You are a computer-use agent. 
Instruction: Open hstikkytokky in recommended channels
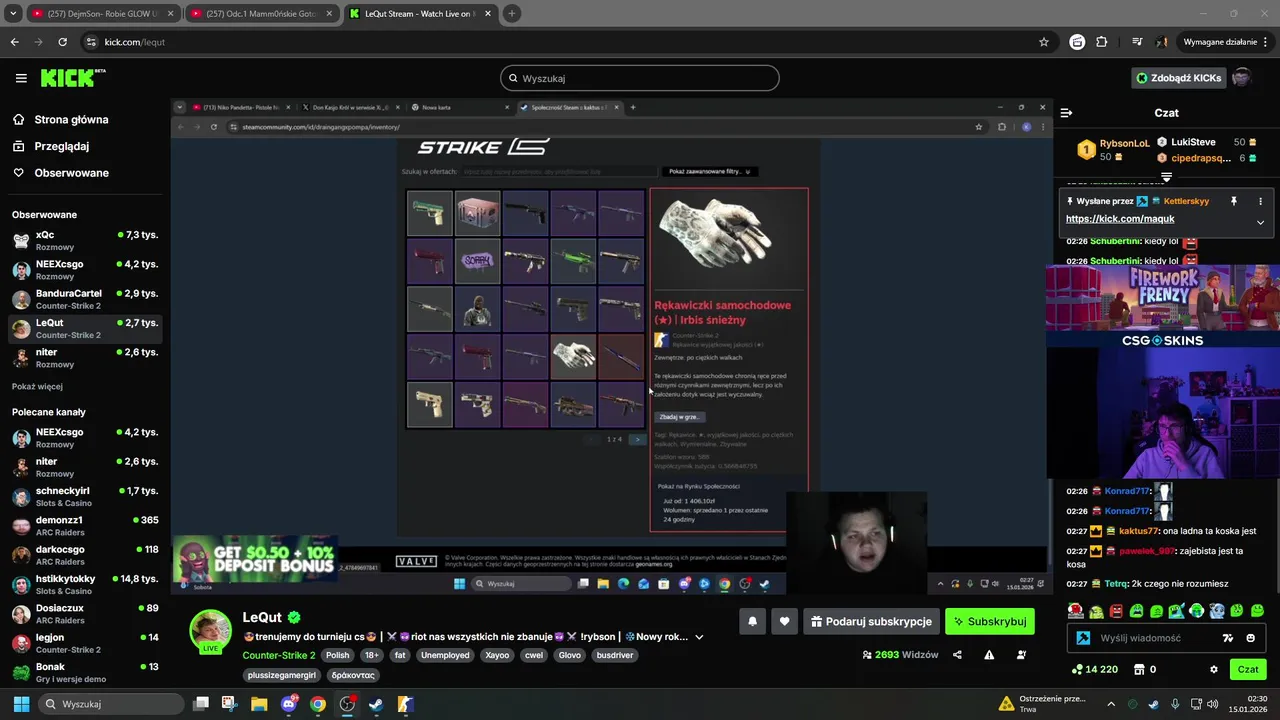coord(85,585)
